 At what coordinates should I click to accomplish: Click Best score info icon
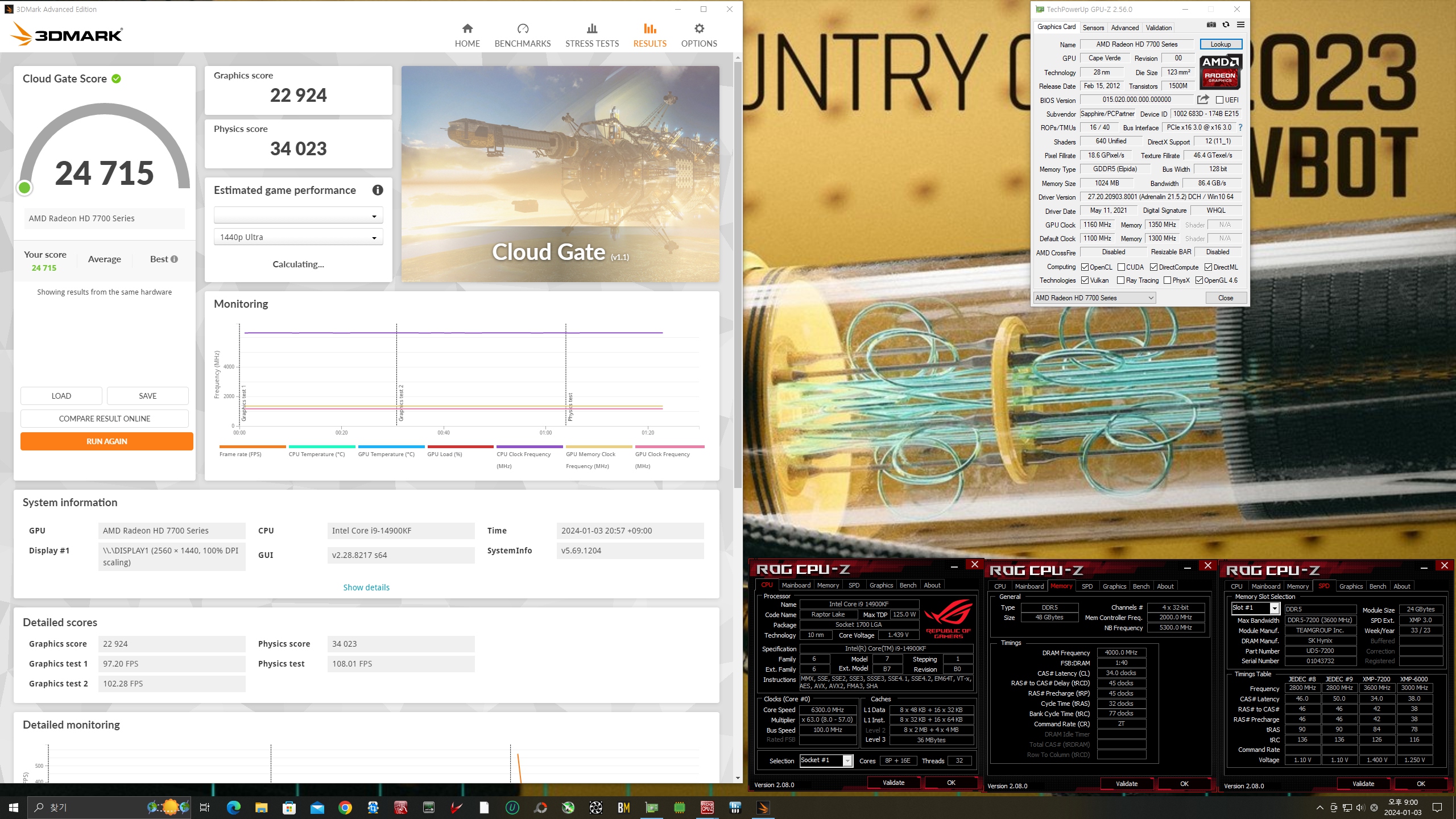[174, 259]
